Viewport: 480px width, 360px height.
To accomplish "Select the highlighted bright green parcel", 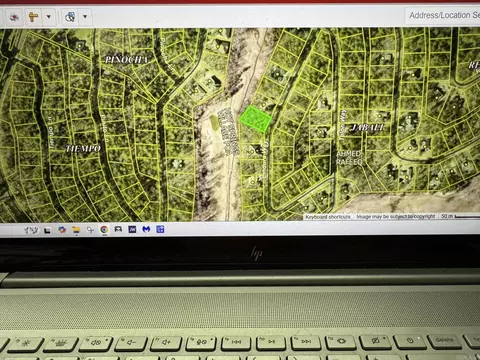I will [255, 119].
